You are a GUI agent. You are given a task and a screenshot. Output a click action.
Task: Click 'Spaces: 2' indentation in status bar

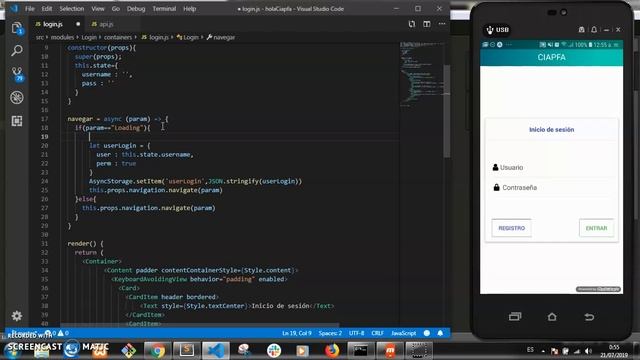(330, 333)
